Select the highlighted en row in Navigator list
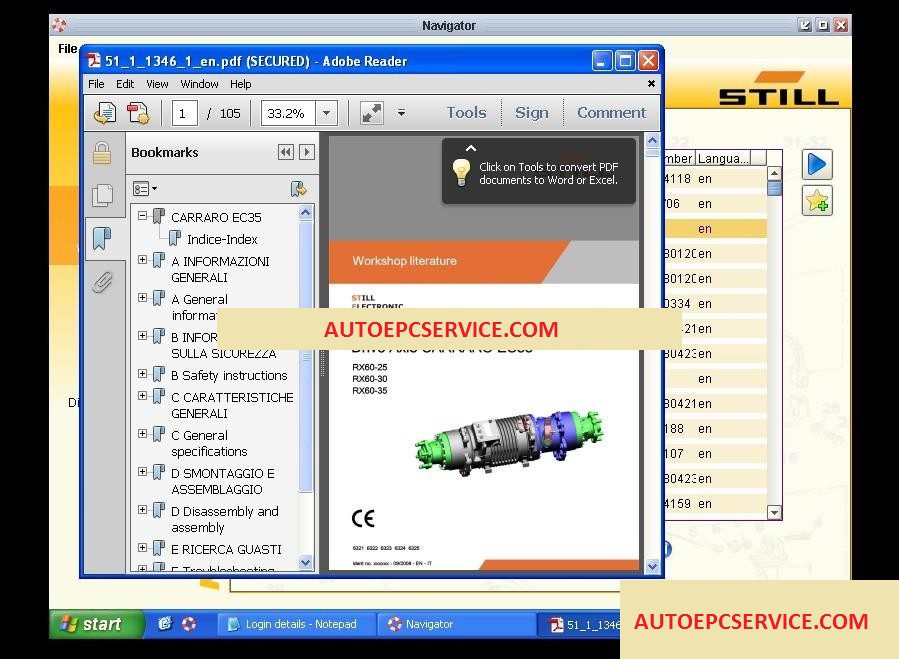Image resolution: width=899 pixels, height=659 pixels. tap(715, 229)
